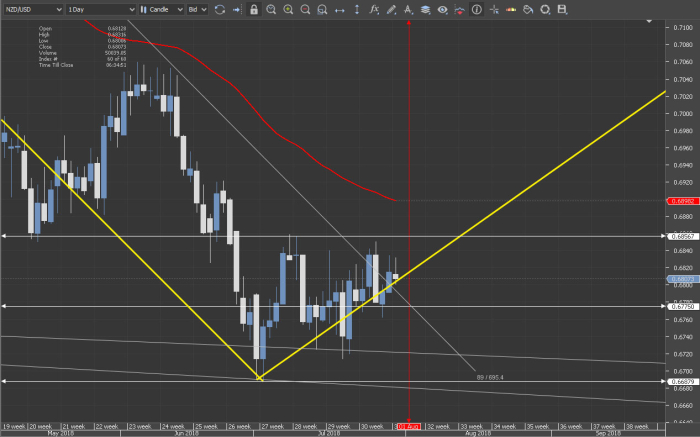Viewport: 700px width, 437px height.
Task: Click the red Aug date marker on time axis
Action: 408,425
